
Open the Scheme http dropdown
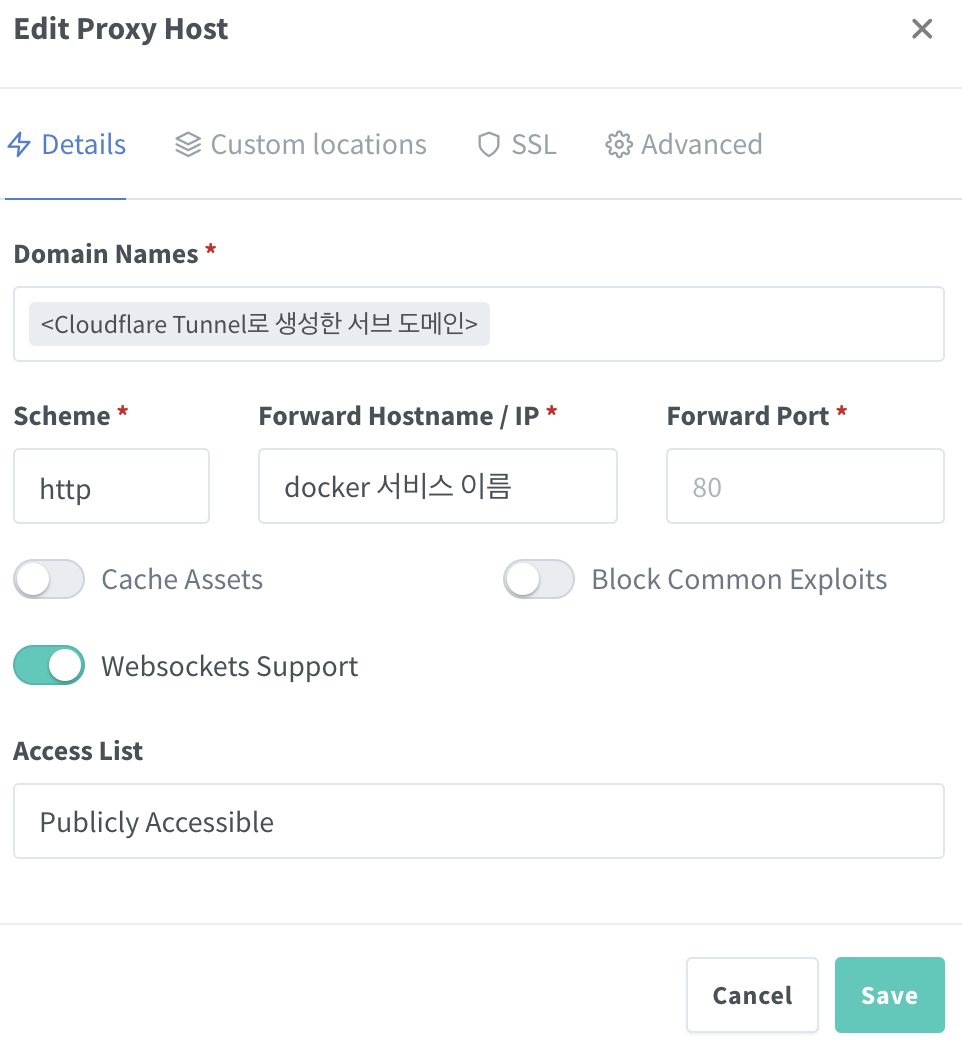point(111,487)
